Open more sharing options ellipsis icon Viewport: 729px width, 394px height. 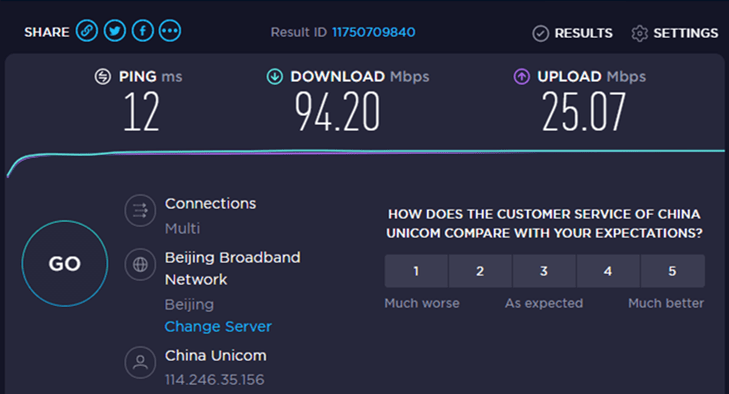[170, 31]
